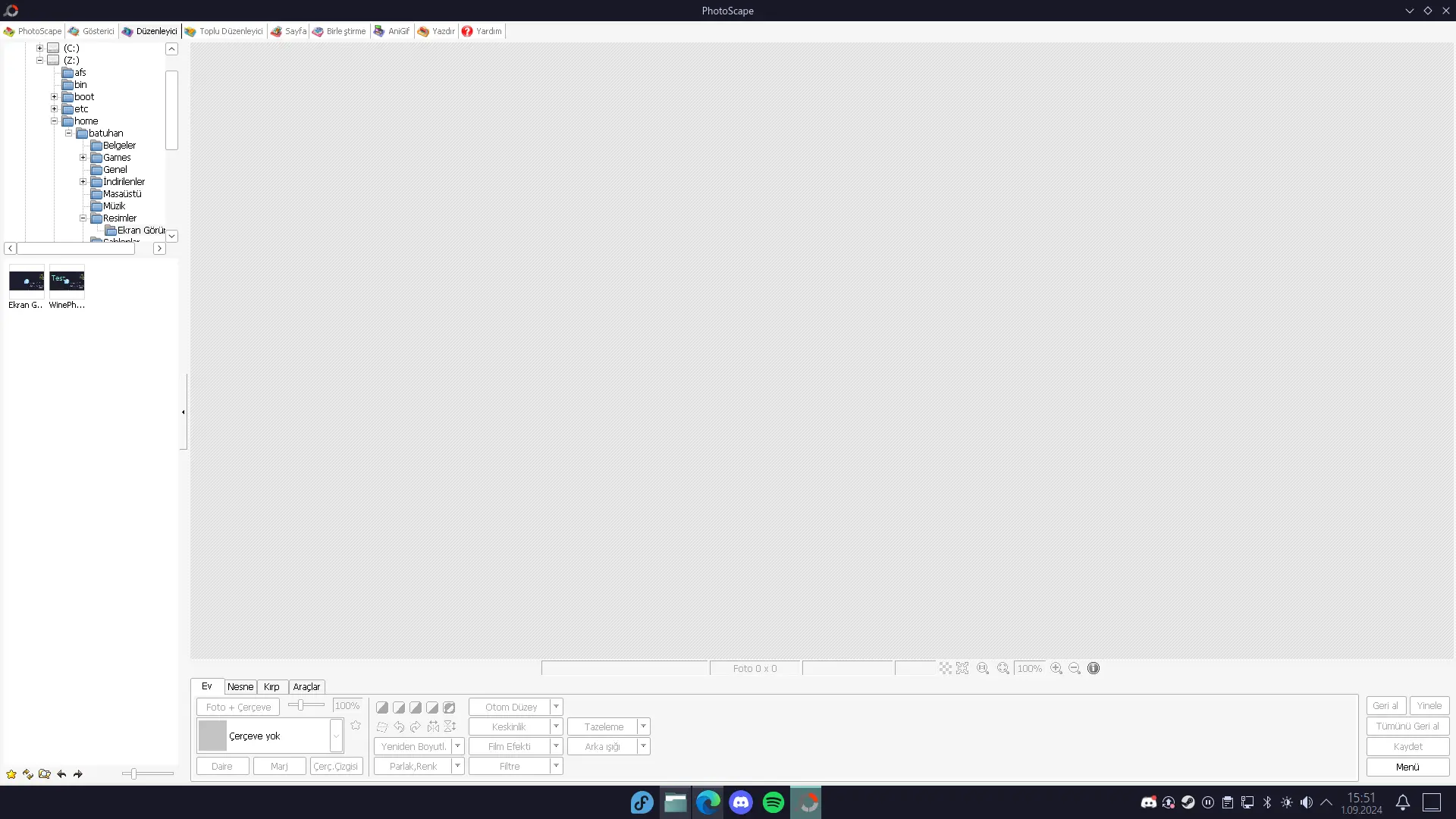
Task: Click the Kaydet button
Action: pos(1407,746)
